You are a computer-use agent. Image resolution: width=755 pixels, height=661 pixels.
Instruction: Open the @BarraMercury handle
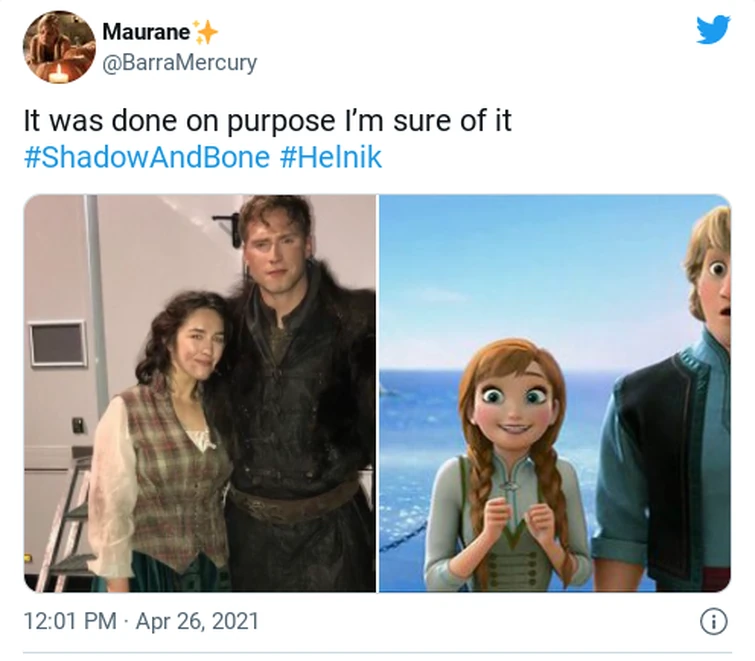[180, 63]
